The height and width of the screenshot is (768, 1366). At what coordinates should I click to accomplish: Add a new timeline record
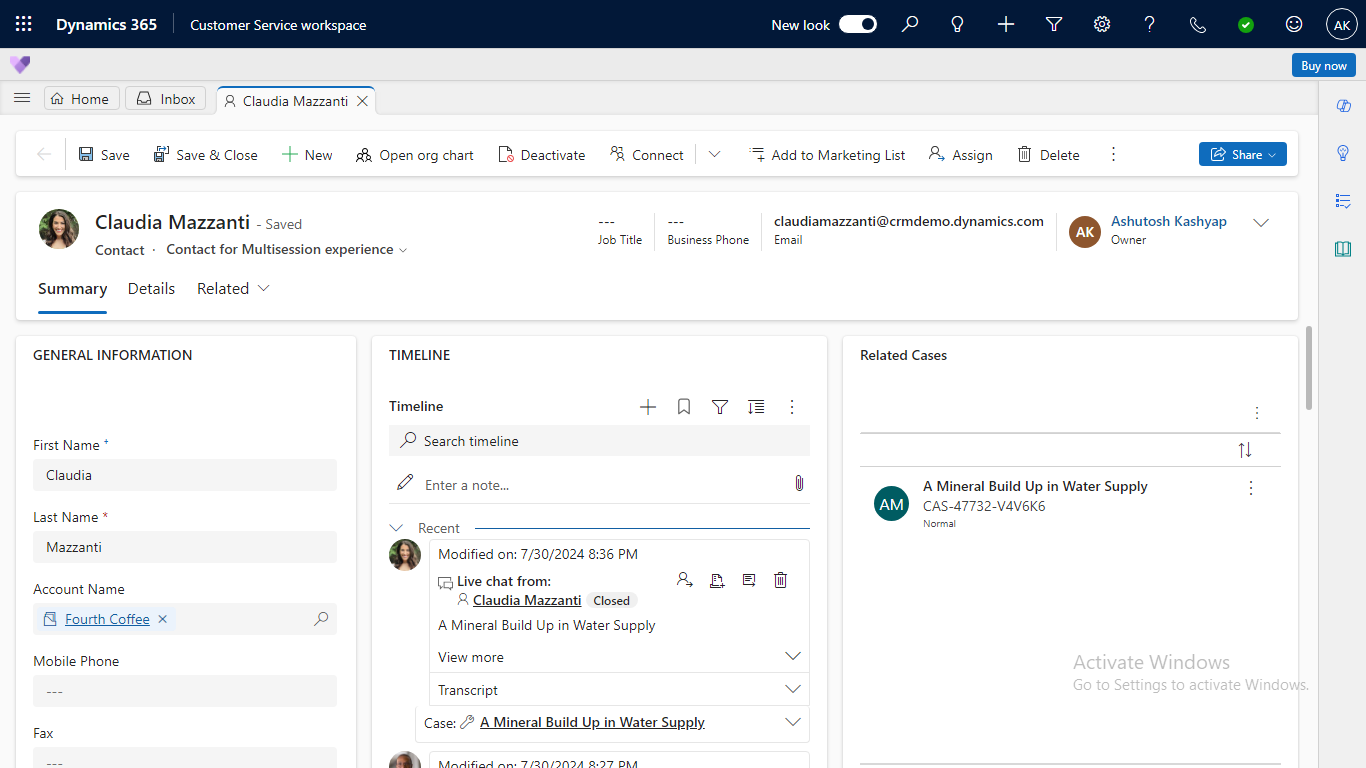(x=648, y=407)
